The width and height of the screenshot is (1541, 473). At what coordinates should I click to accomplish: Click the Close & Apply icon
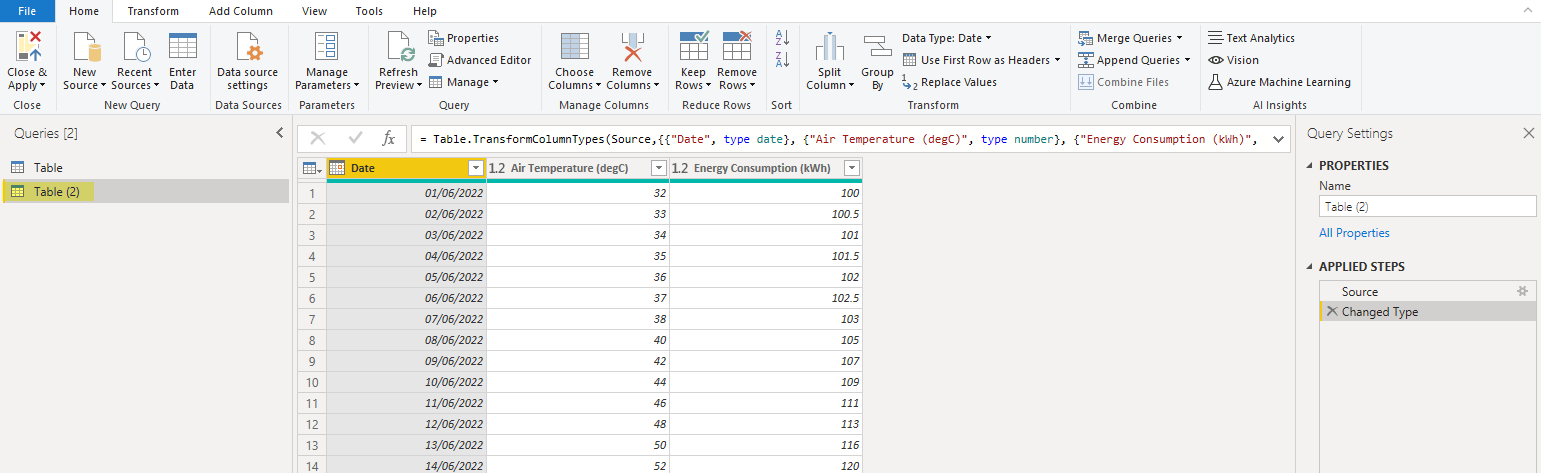pos(27,47)
